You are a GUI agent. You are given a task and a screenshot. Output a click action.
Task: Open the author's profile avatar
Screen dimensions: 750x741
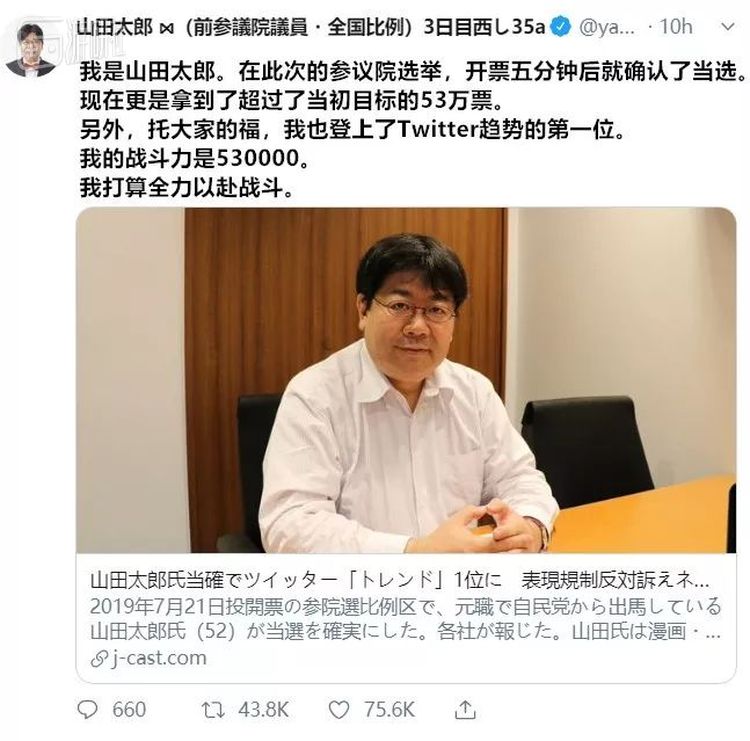[31, 50]
